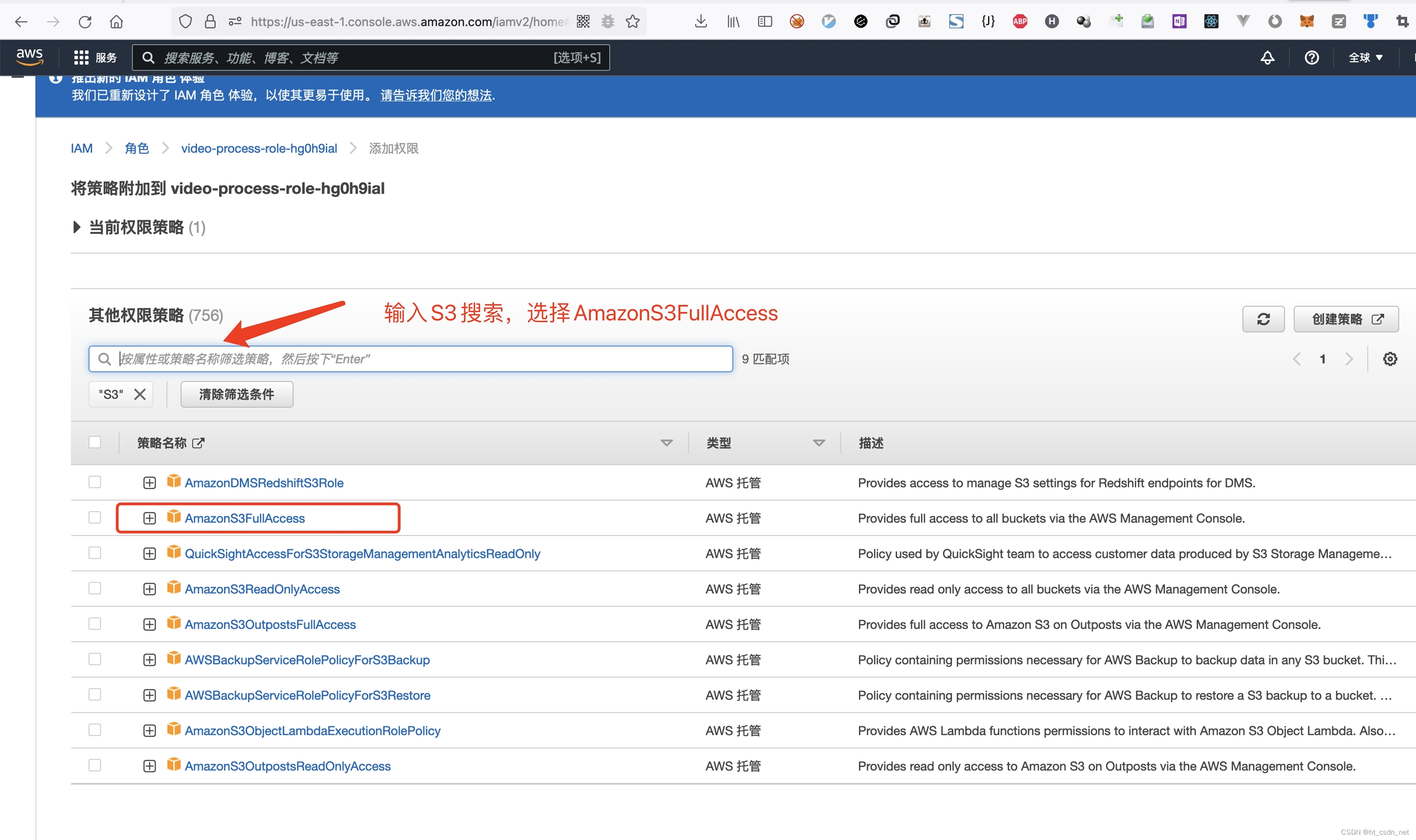Check the AmazonS3ObjectLambdaExecutionRolePolicy checkbox
1416x840 pixels.
pyautogui.click(x=95, y=730)
